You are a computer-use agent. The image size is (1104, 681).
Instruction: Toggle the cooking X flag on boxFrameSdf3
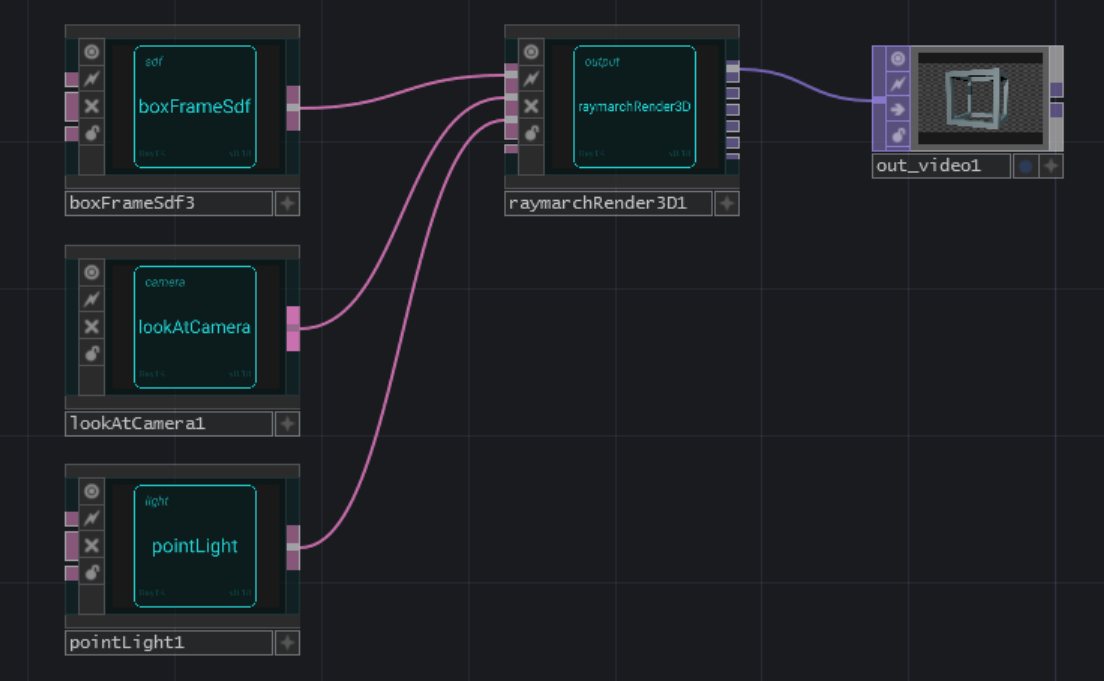(92, 106)
